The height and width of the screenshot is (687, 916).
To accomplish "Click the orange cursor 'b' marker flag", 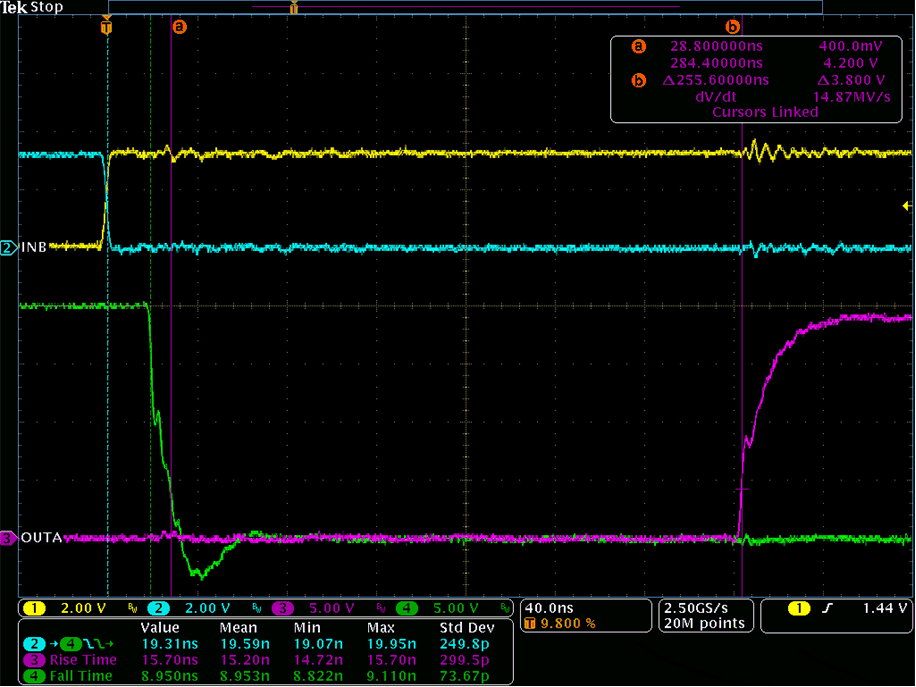I will (733, 27).
